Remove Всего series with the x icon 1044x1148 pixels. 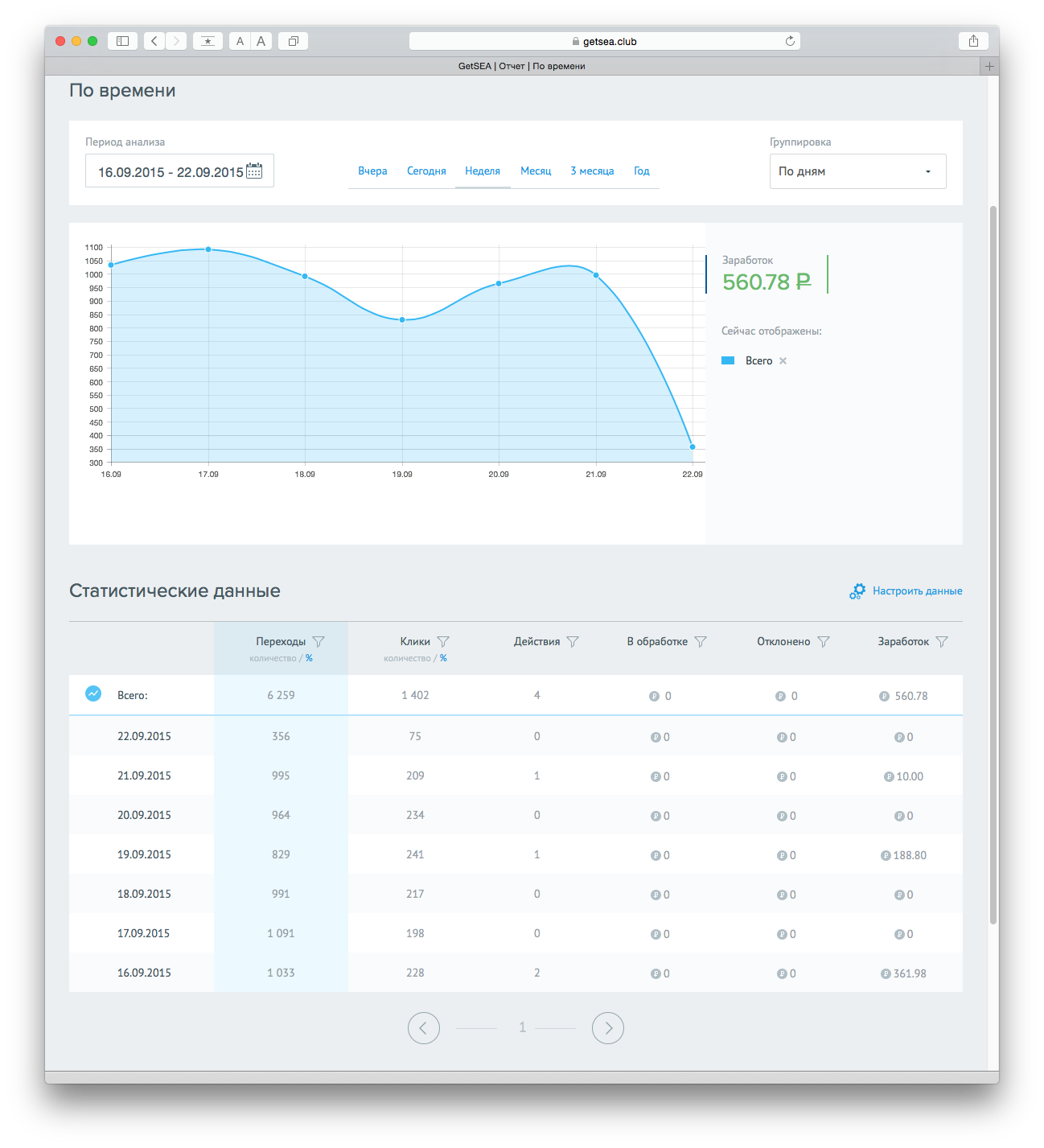click(783, 360)
